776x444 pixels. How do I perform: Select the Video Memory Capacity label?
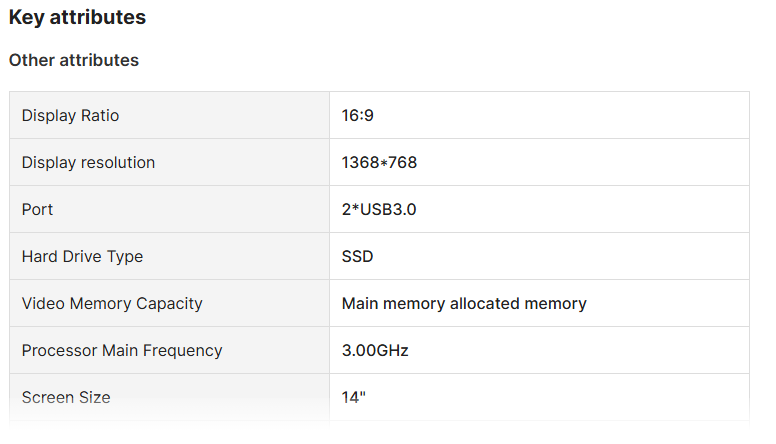pyautogui.click(x=112, y=303)
